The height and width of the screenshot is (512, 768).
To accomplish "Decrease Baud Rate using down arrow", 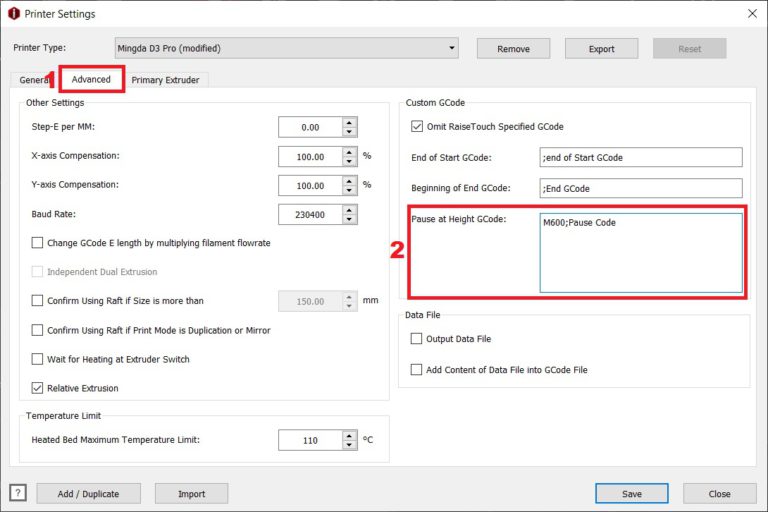I will (x=349, y=220).
